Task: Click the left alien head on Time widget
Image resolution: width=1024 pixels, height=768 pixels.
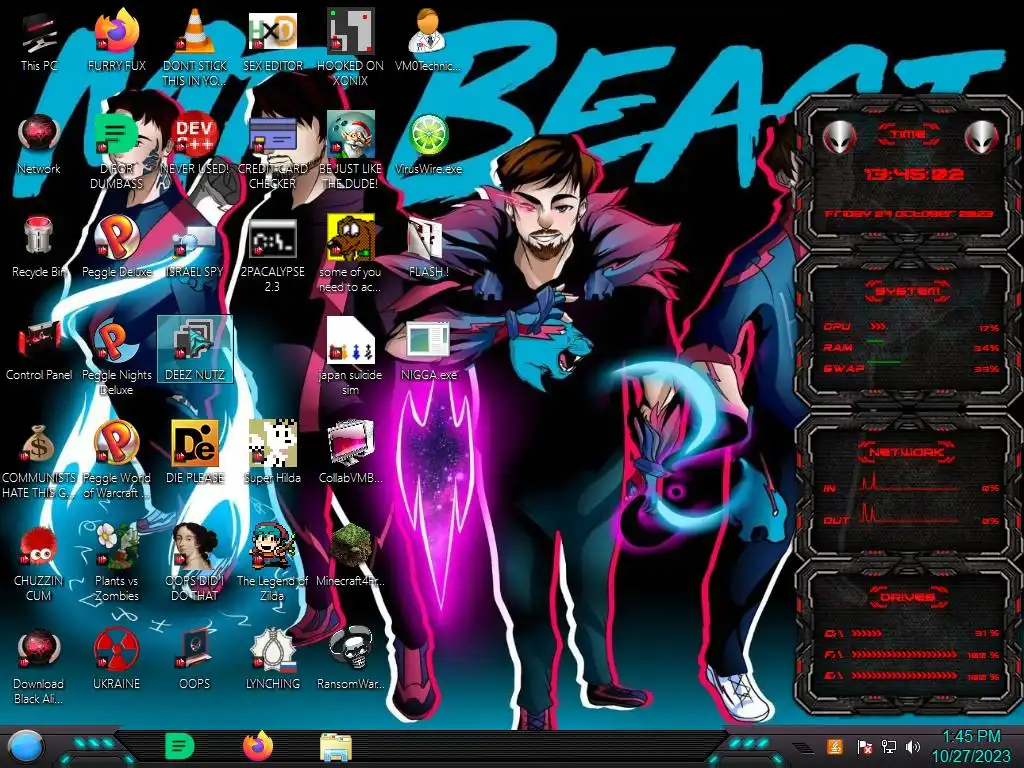Action: (x=839, y=137)
